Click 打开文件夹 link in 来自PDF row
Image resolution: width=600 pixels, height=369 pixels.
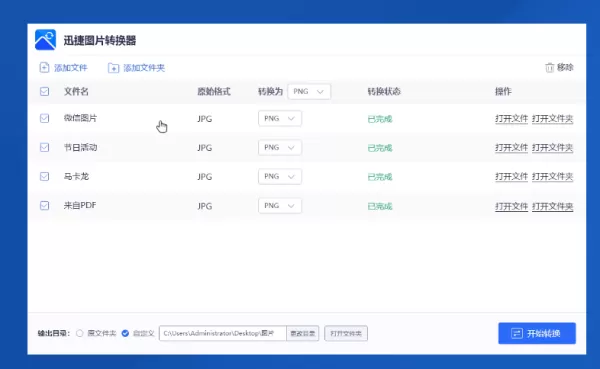click(x=553, y=206)
